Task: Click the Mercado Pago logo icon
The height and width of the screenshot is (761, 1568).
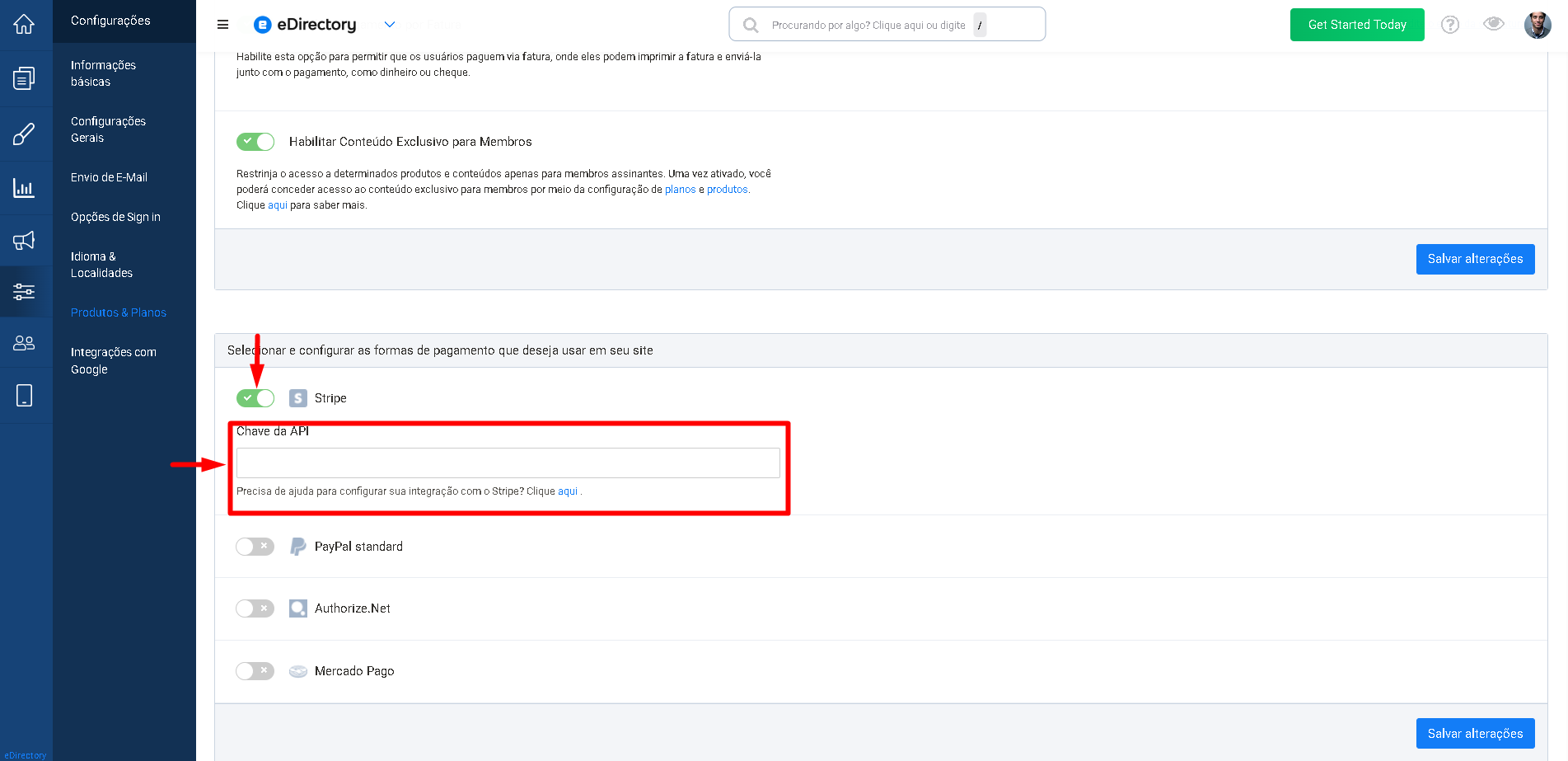Action: tap(298, 671)
